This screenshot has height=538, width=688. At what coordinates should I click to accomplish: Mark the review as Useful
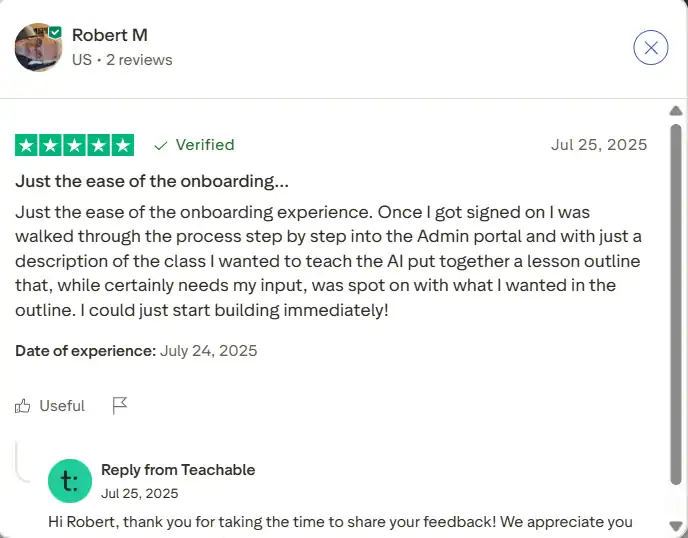tap(50, 406)
